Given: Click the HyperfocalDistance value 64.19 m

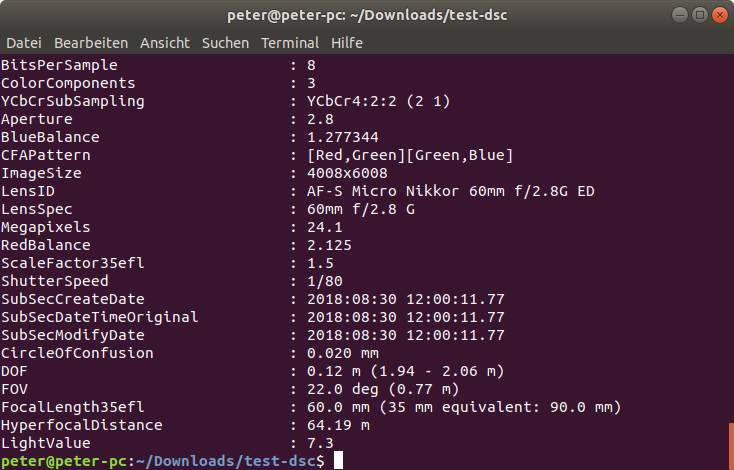Looking at the screenshot, I should (x=338, y=425).
